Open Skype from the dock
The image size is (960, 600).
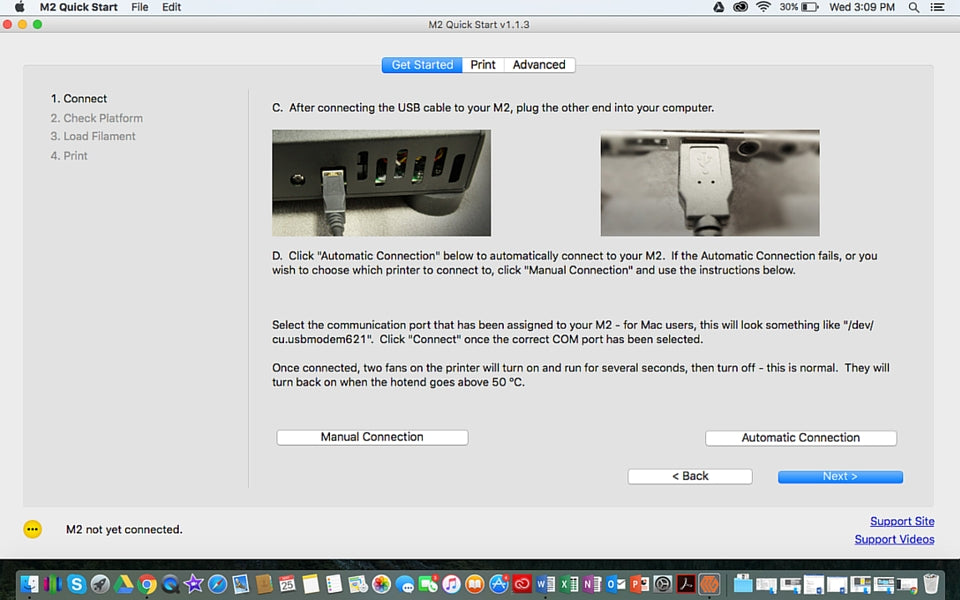(x=77, y=583)
